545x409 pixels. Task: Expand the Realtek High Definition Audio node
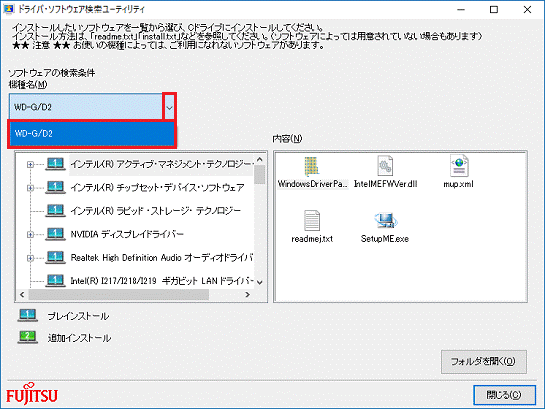click(x=30, y=258)
